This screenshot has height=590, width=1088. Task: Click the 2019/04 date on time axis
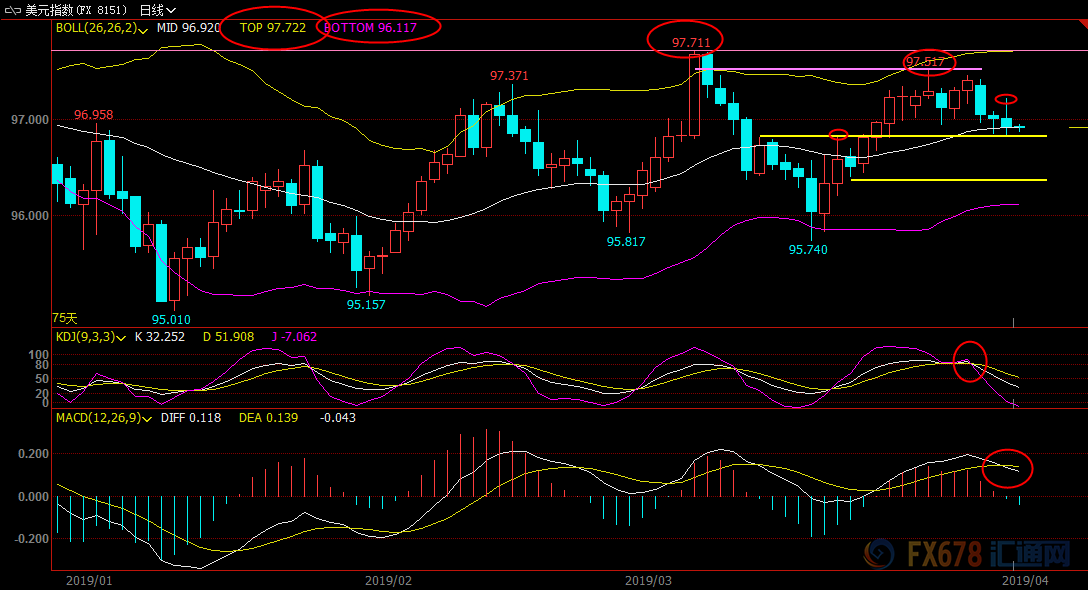(x=1024, y=580)
